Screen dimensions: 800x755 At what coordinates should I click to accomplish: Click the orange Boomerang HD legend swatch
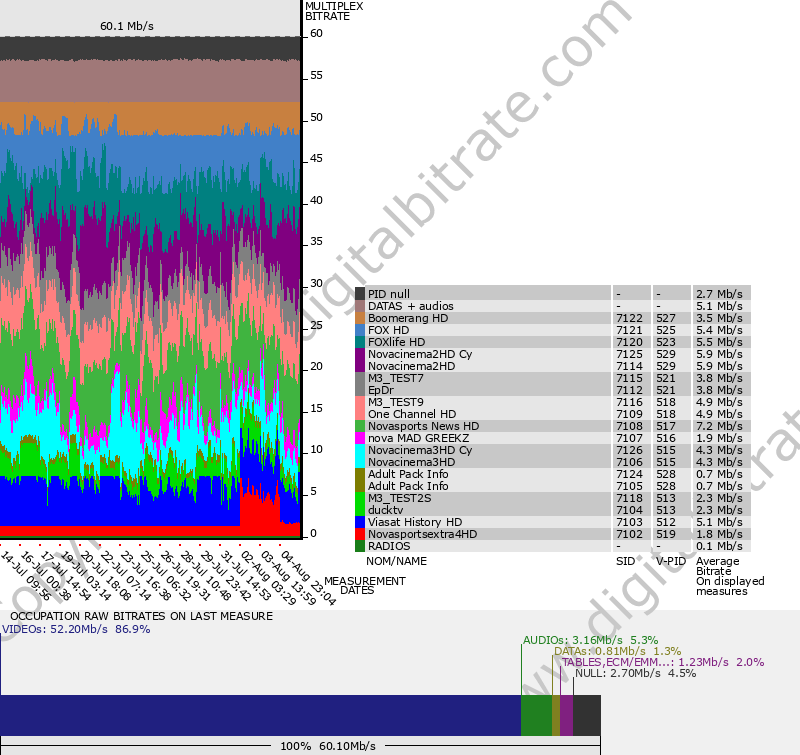(x=360, y=318)
